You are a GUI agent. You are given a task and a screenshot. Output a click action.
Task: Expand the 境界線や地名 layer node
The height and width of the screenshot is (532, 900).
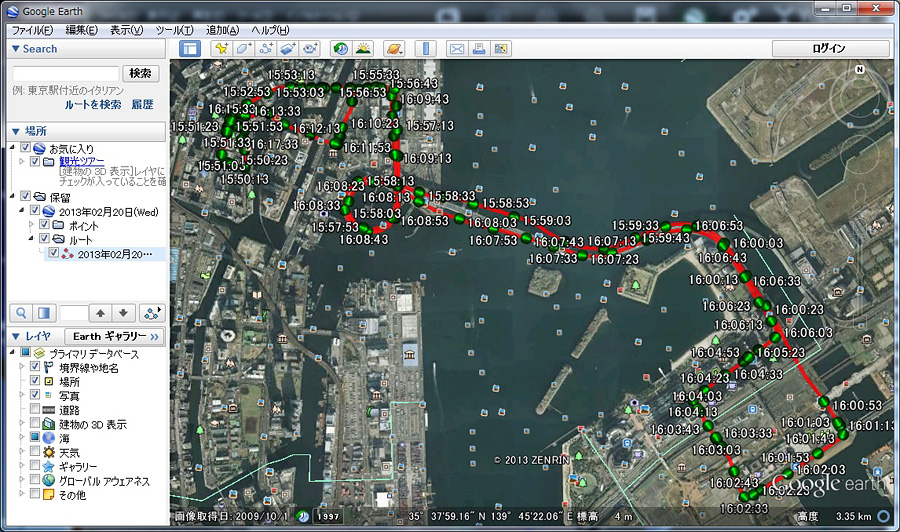(22, 367)
